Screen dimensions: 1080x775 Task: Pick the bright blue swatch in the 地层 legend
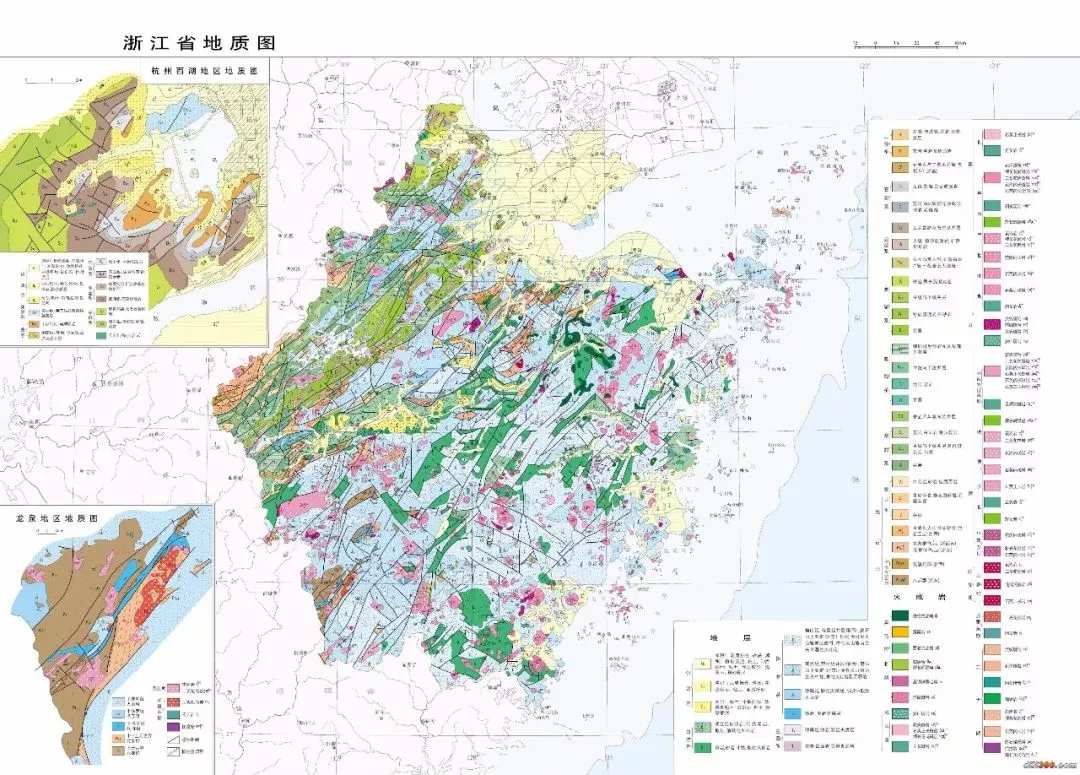[793, 714]
